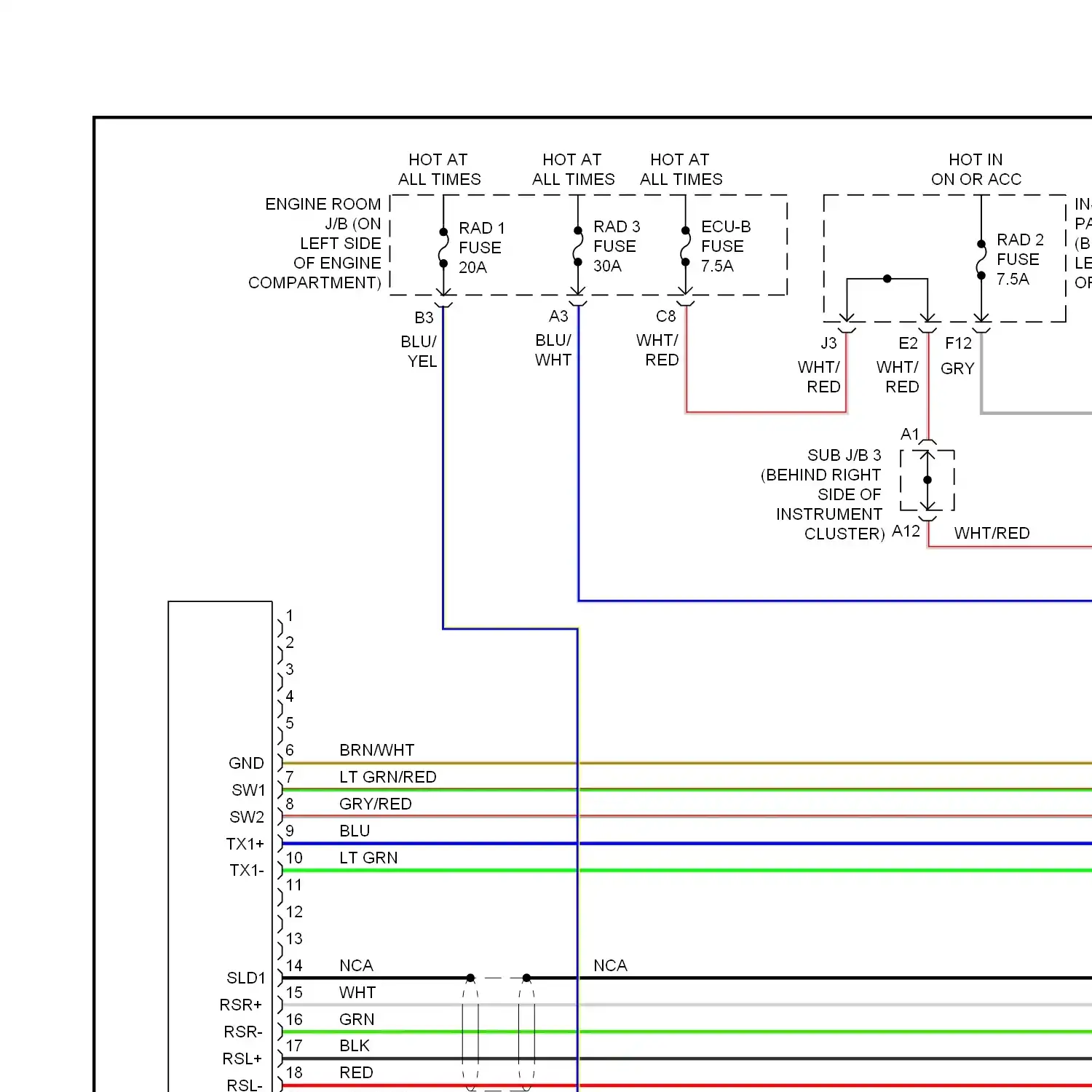
Task: Click the LT GRN/RED wire label
Action: click(x=387, y=777)
